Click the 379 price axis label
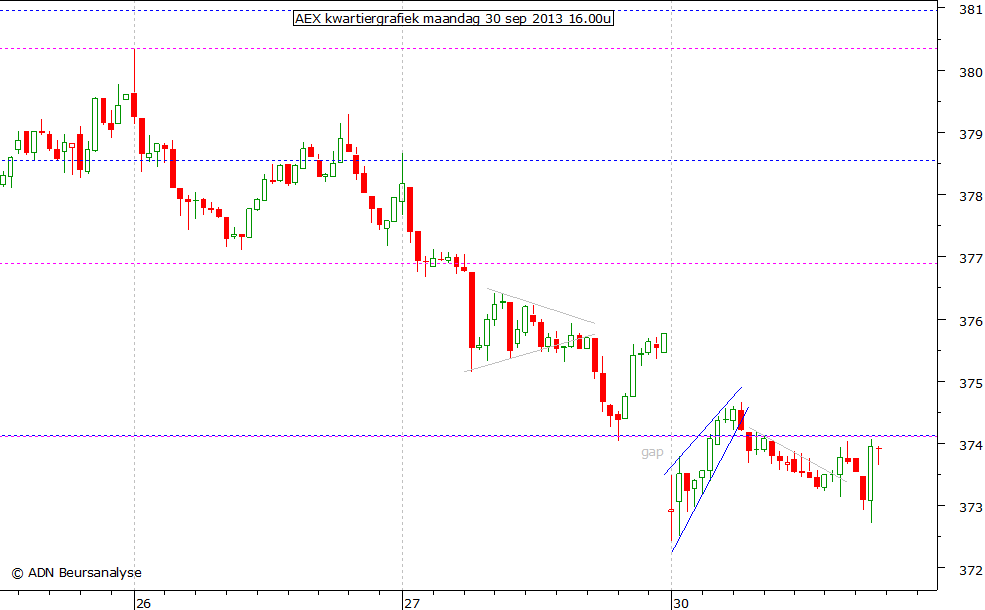 971,134
